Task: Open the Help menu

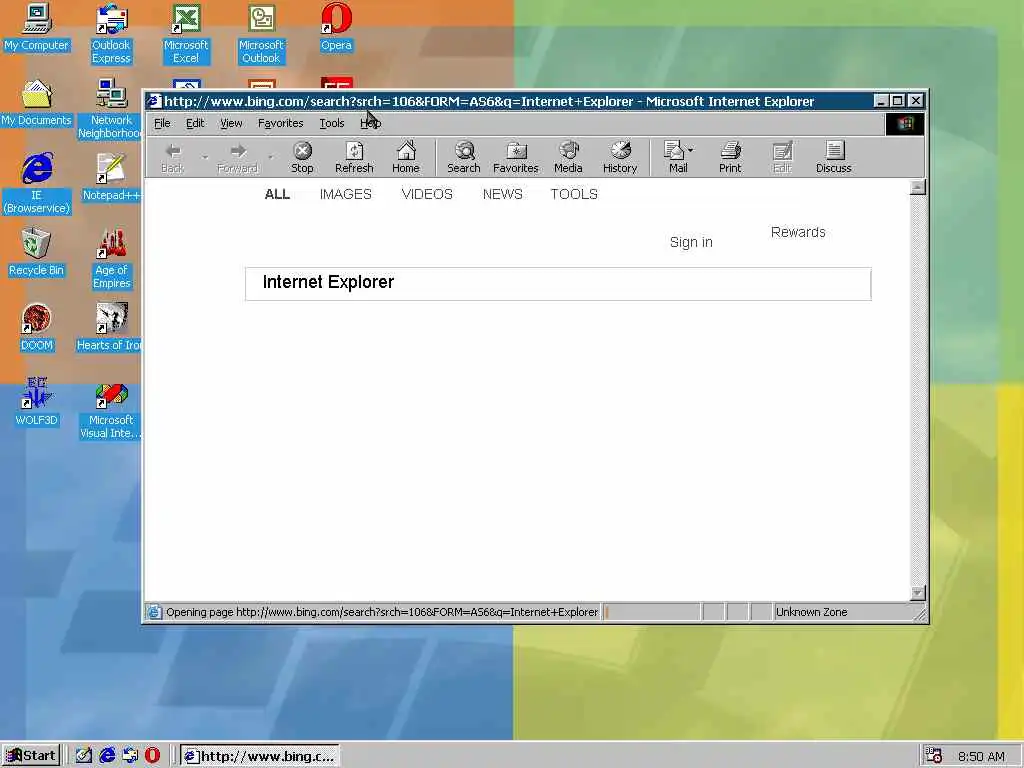Action: click(370, 123)
